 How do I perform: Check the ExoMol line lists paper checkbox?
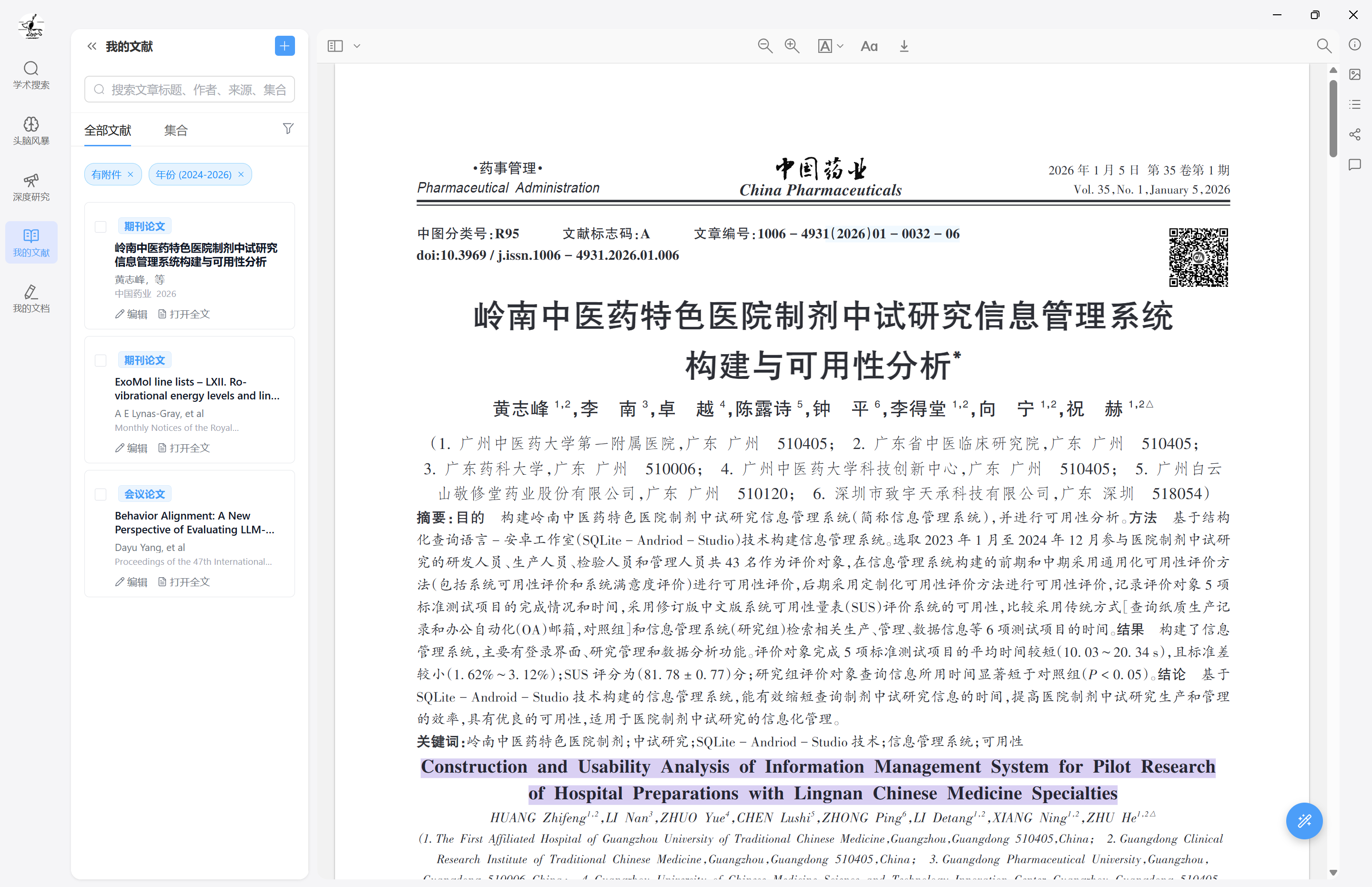101,360
